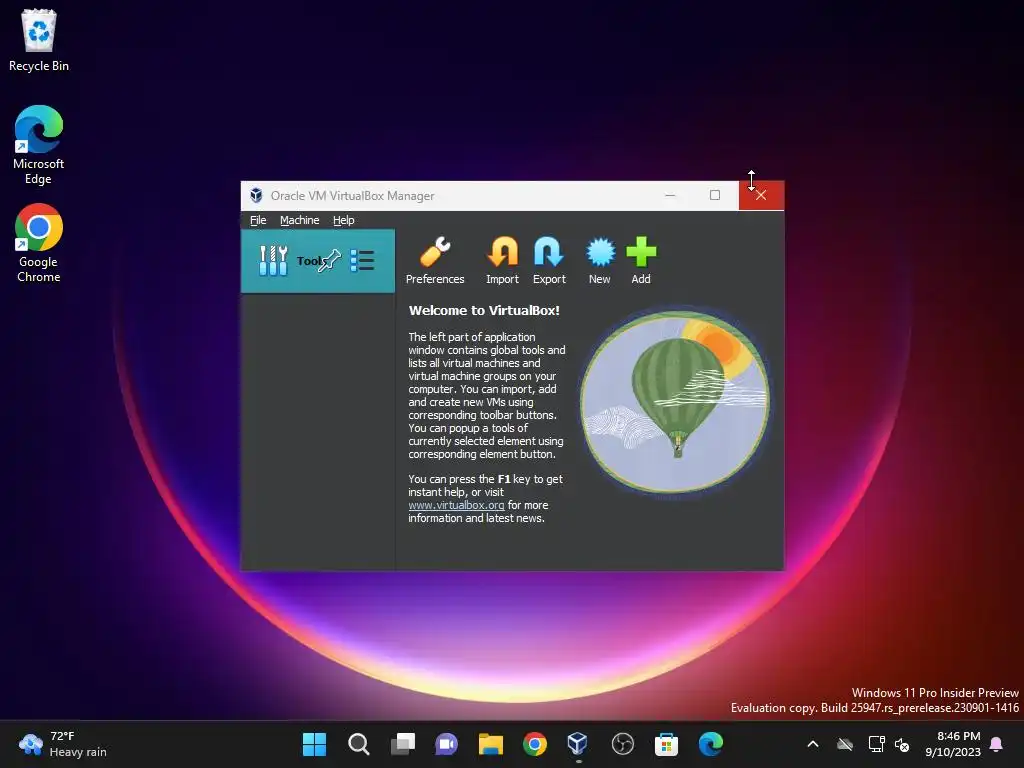Launch Chrome from the taskbar
The image size is (1024, 768).
pos(535,744)
